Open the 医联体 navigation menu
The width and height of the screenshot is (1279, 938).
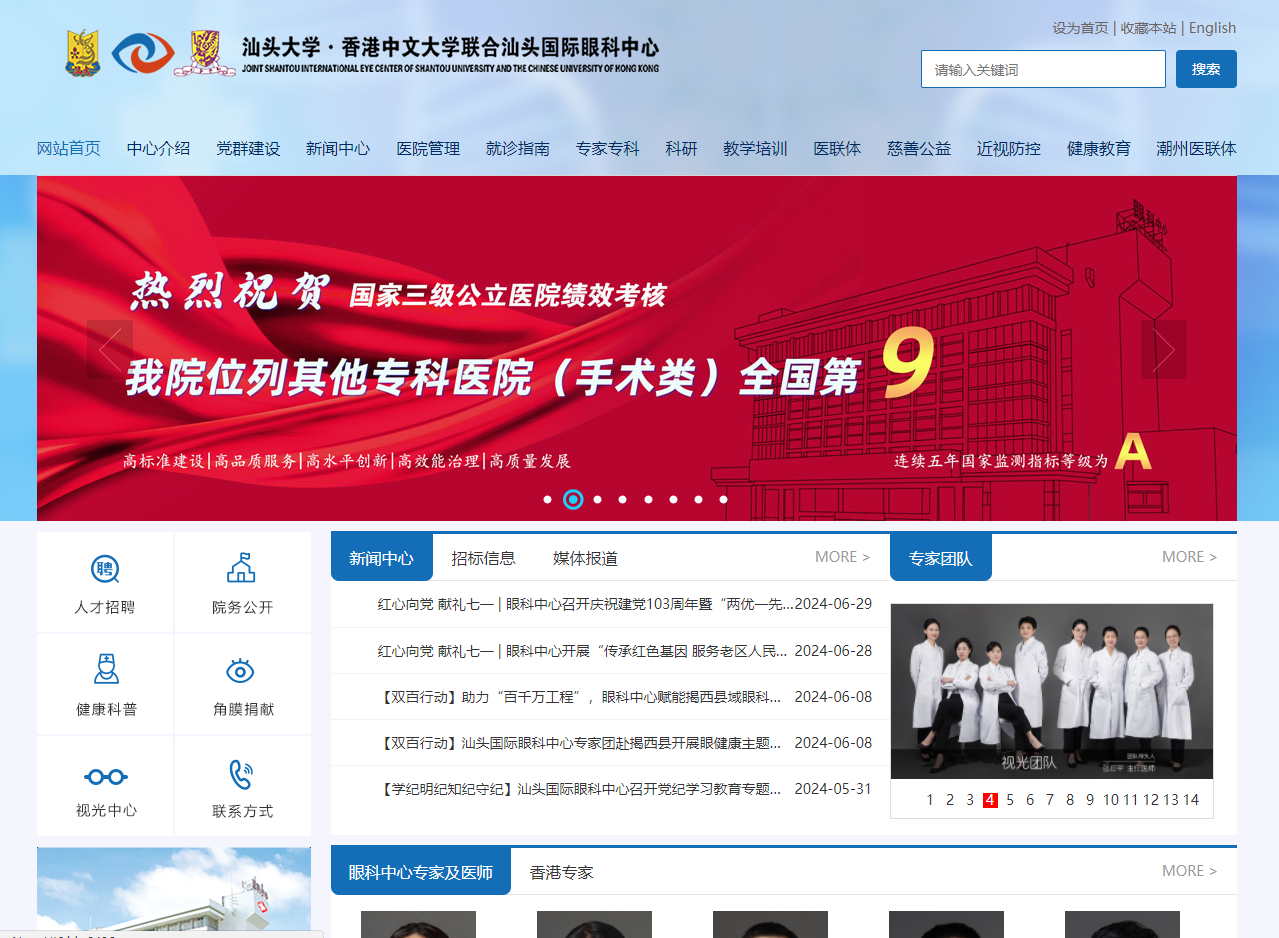[x=837, y=149]
